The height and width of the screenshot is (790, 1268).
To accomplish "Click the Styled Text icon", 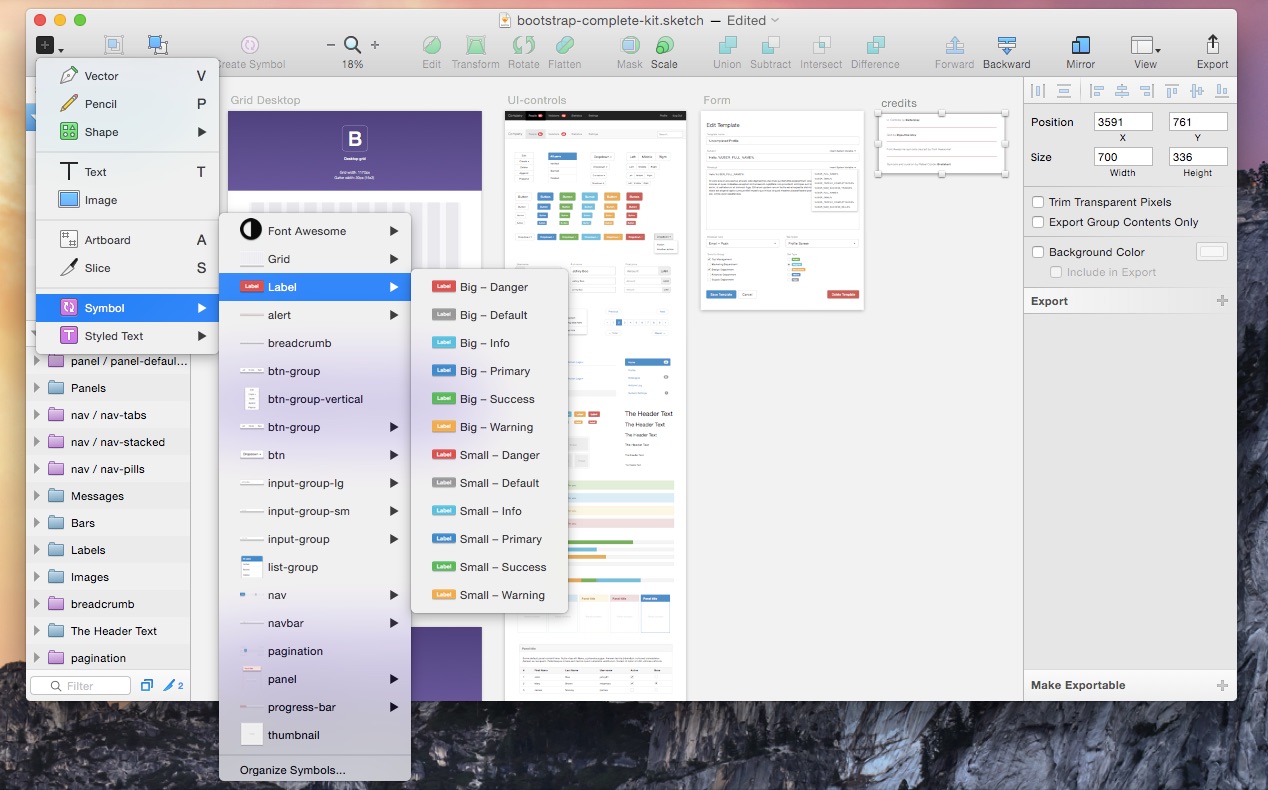I will tap(68, 335).
